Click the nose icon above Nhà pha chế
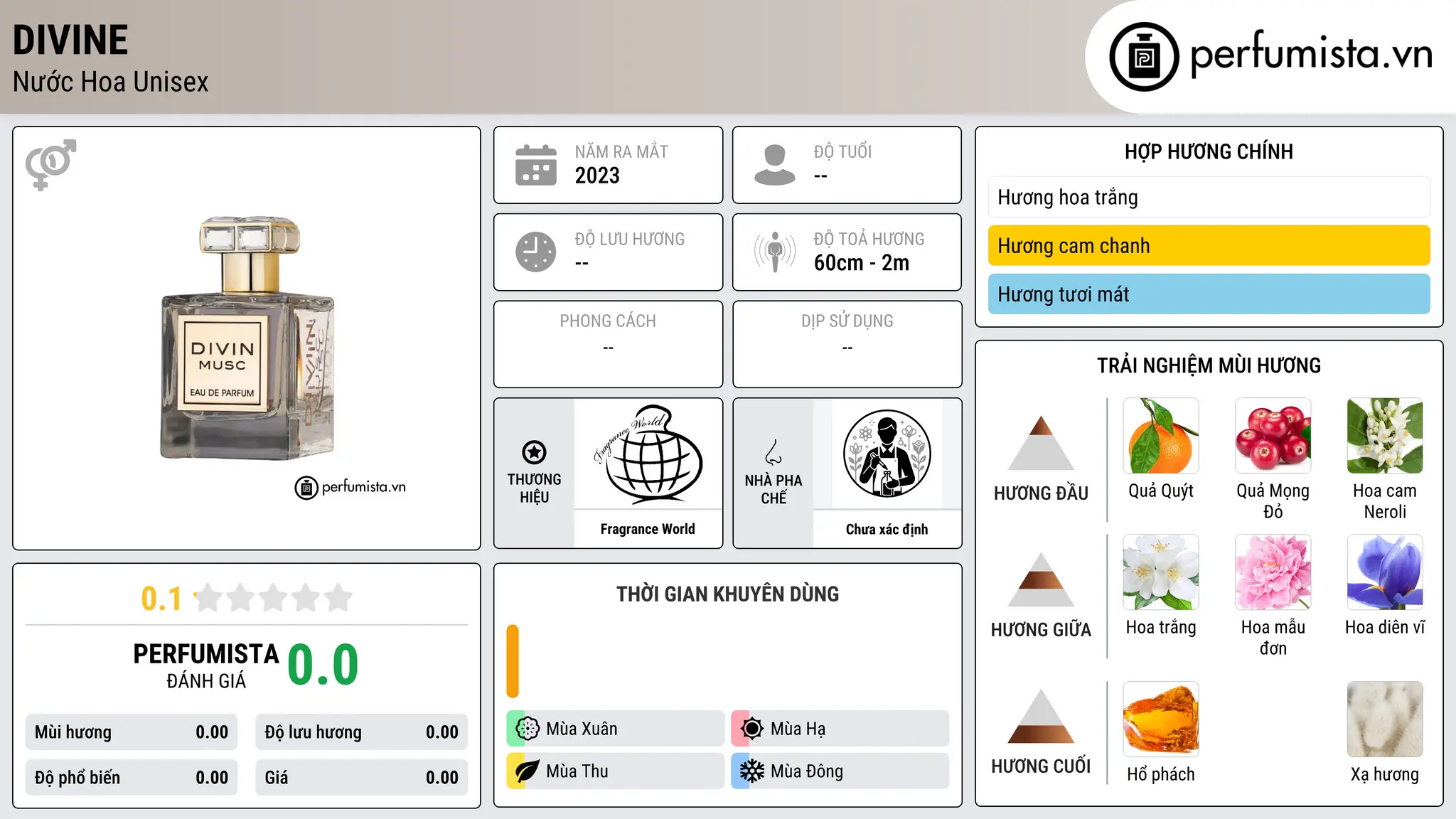 click(x=773, y=452)
